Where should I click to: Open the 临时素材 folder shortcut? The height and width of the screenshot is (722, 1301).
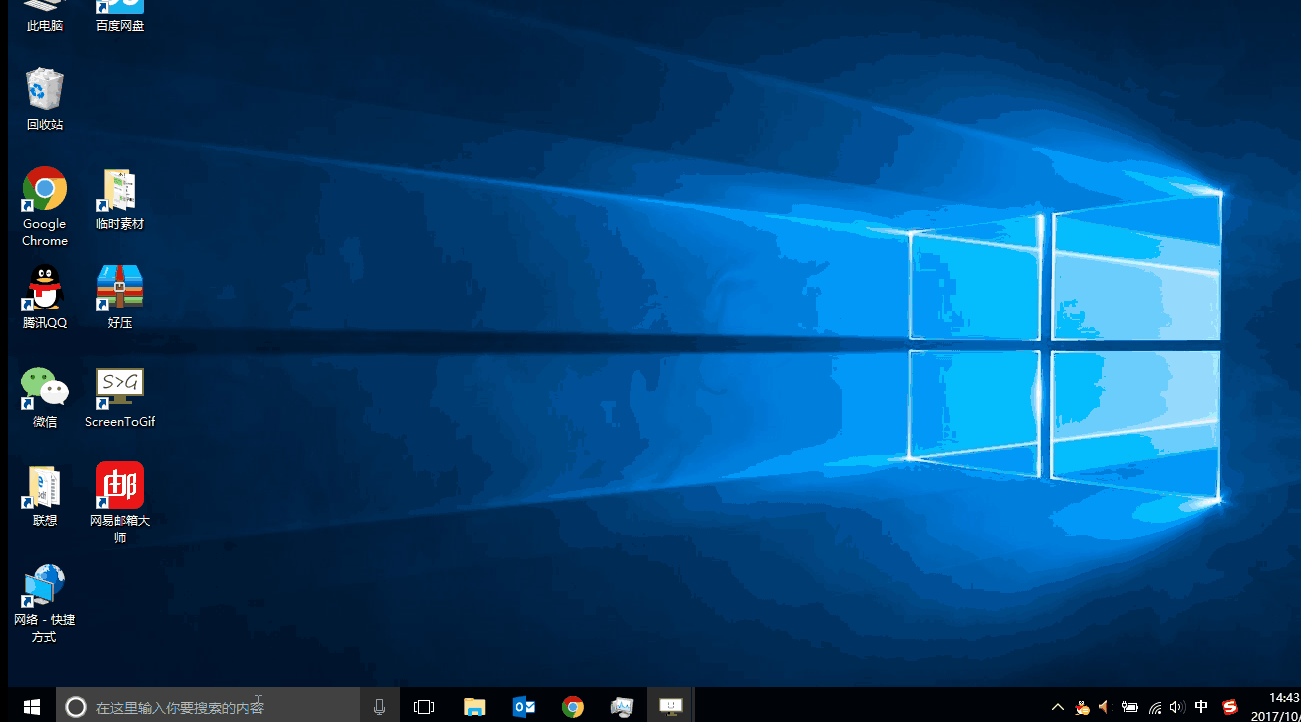tap(119, 188)
